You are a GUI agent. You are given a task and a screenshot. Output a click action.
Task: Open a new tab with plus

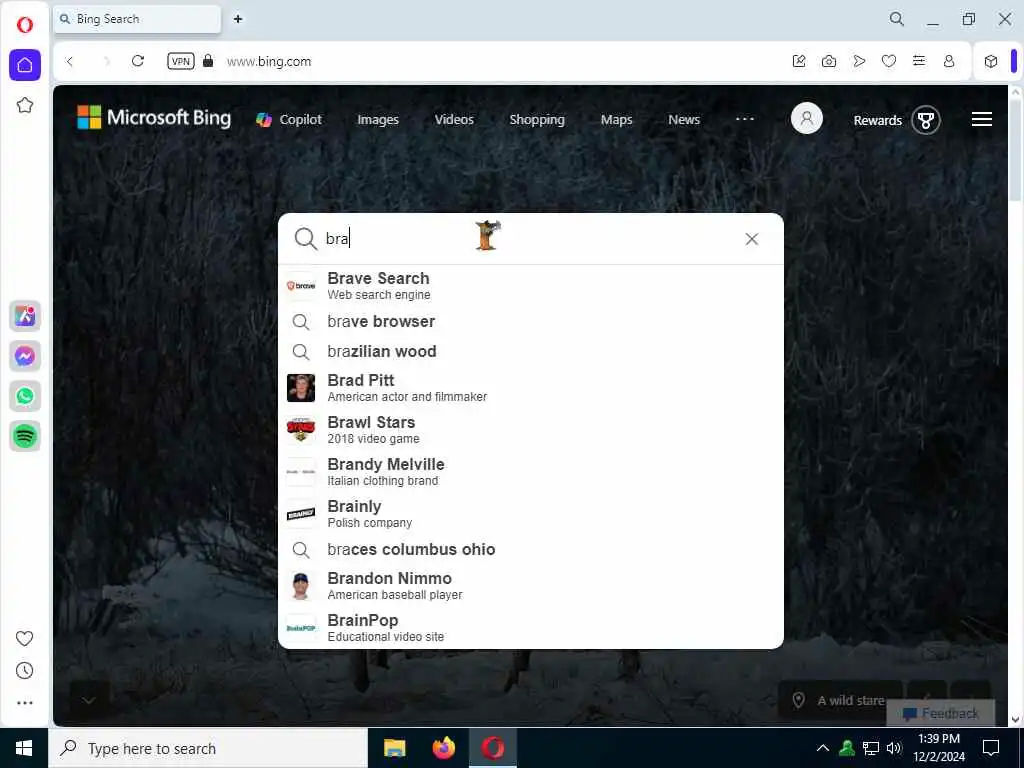coord(238,19)
